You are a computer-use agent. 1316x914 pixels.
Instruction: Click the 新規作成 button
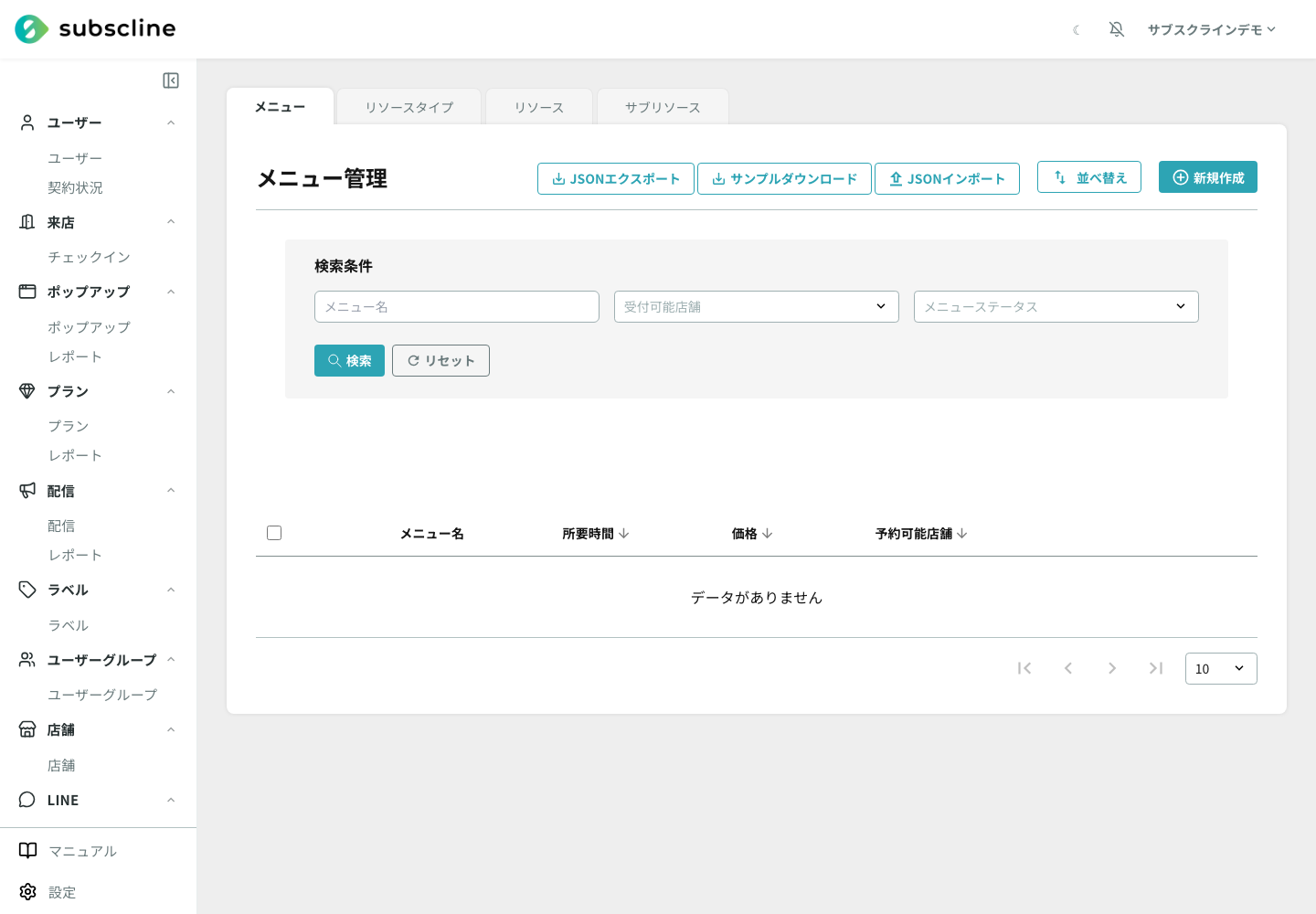[x=1208, y=177]
